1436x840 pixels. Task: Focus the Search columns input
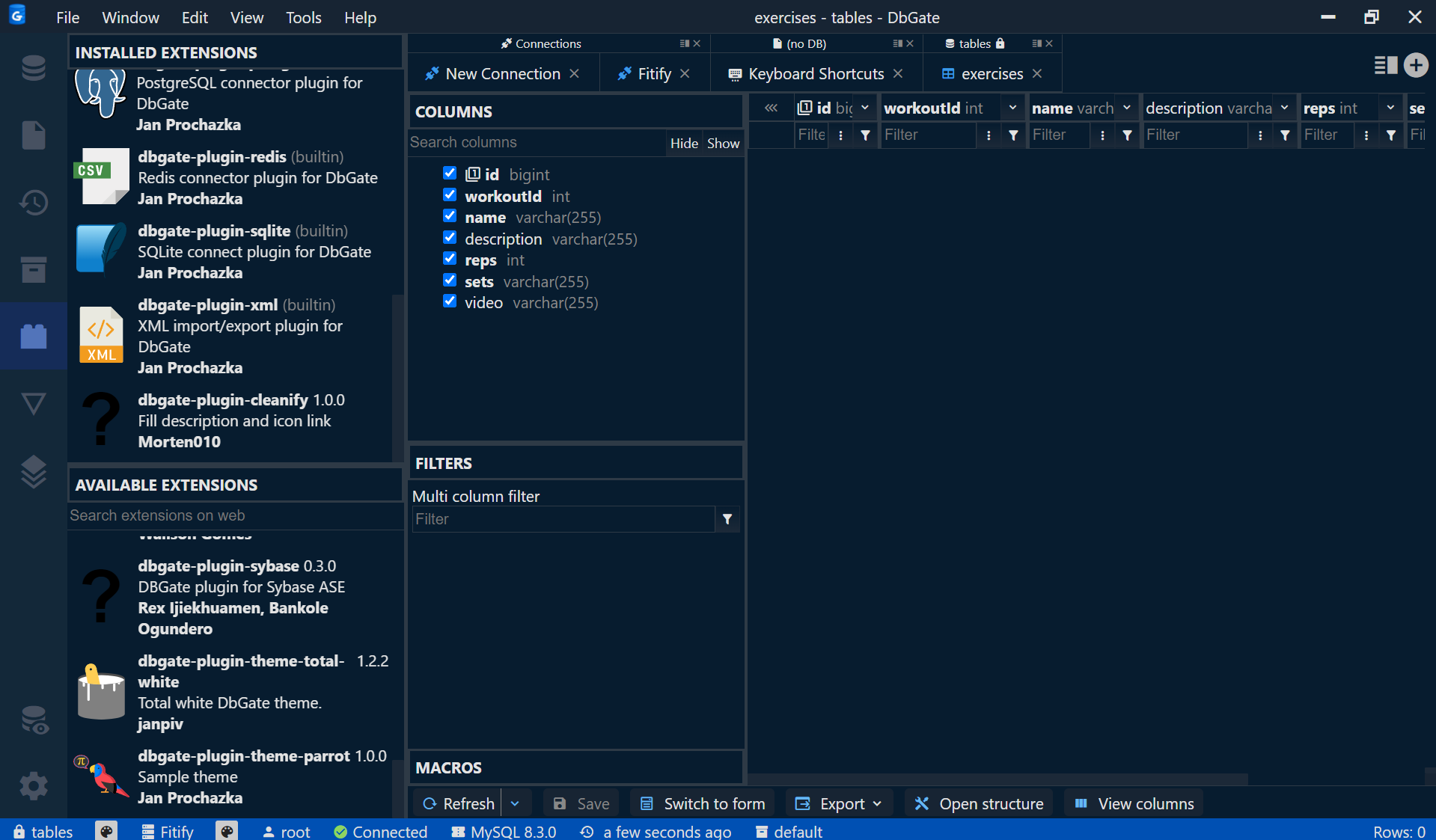point(537,142)
